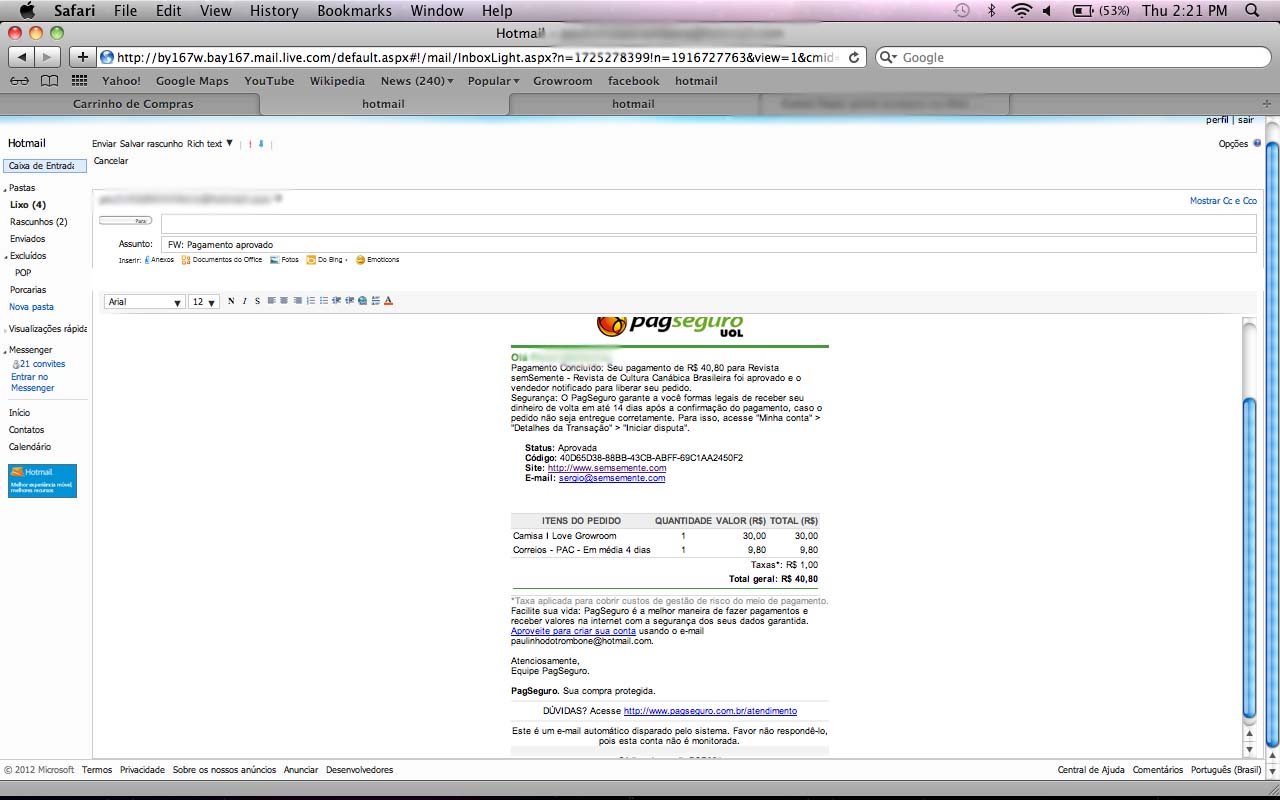Open the Window menu

pyautogui.click(x=437, y=10)
